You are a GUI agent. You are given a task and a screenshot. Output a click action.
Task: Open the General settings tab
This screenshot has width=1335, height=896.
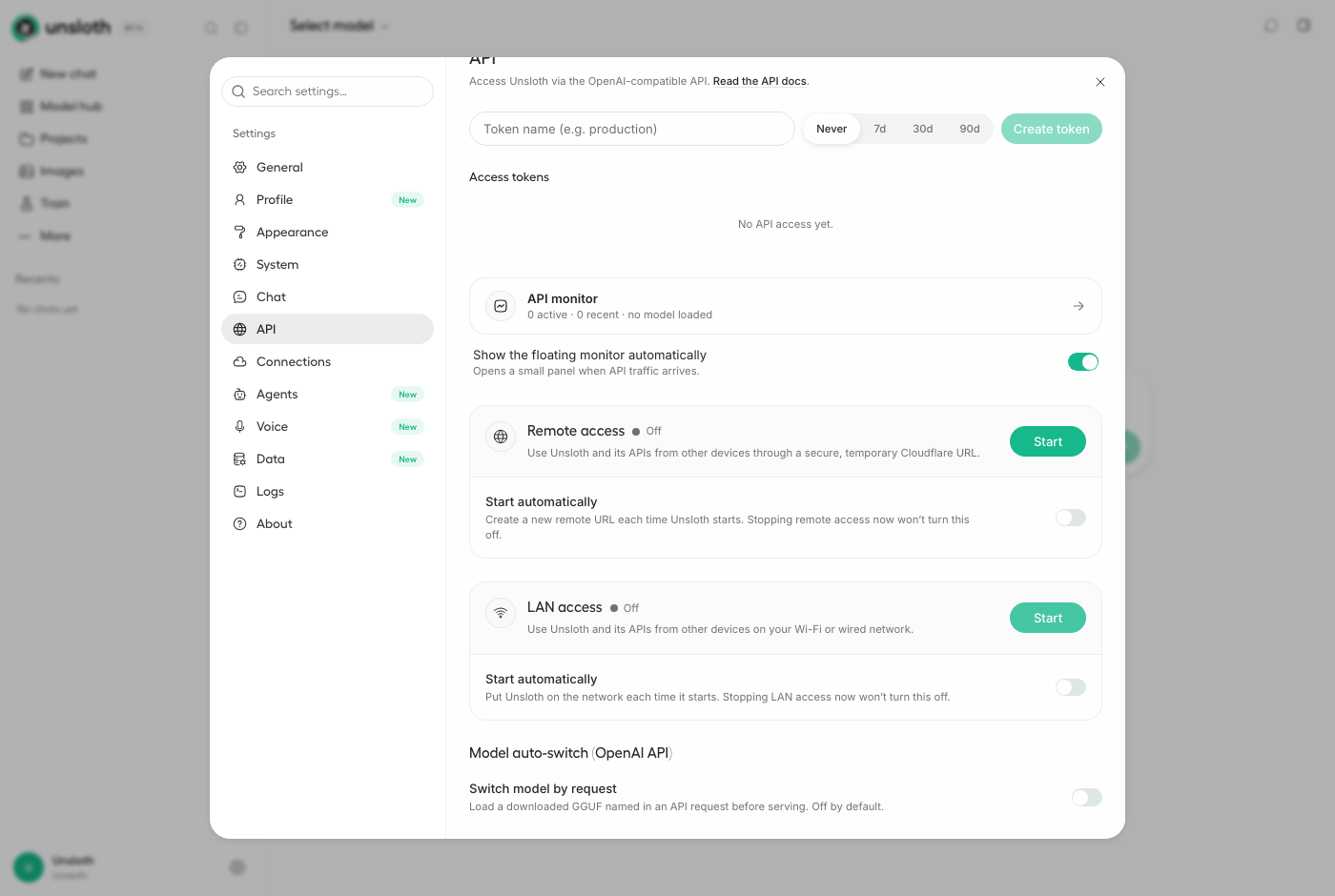pos(327,167)
